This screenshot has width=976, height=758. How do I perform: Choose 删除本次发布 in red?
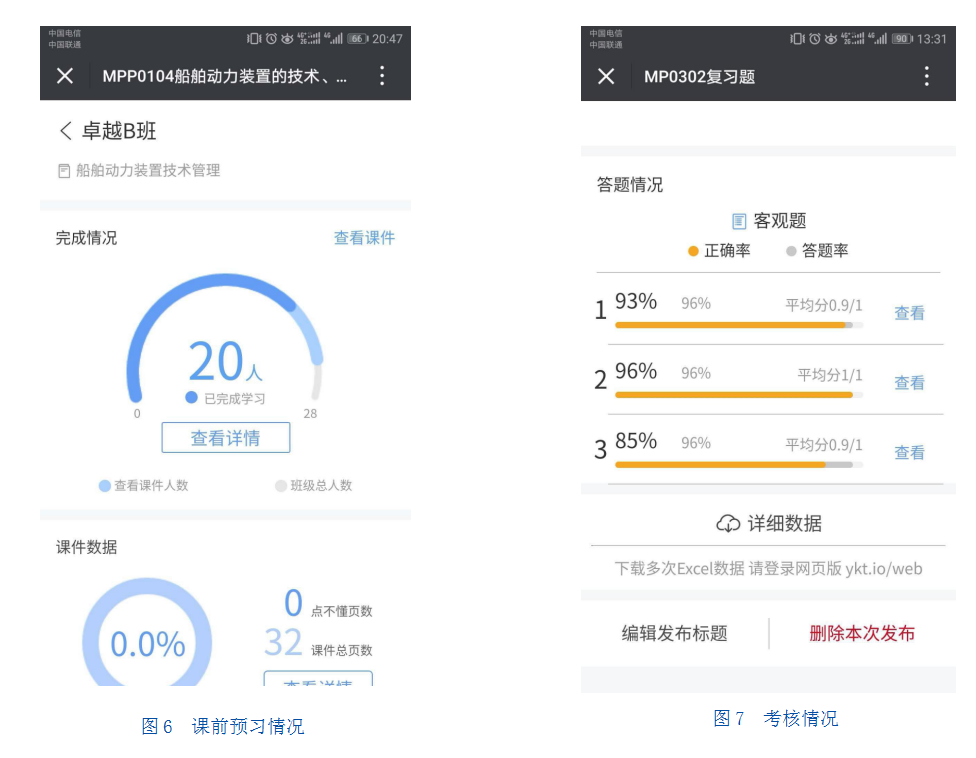[x=861, y=633]
